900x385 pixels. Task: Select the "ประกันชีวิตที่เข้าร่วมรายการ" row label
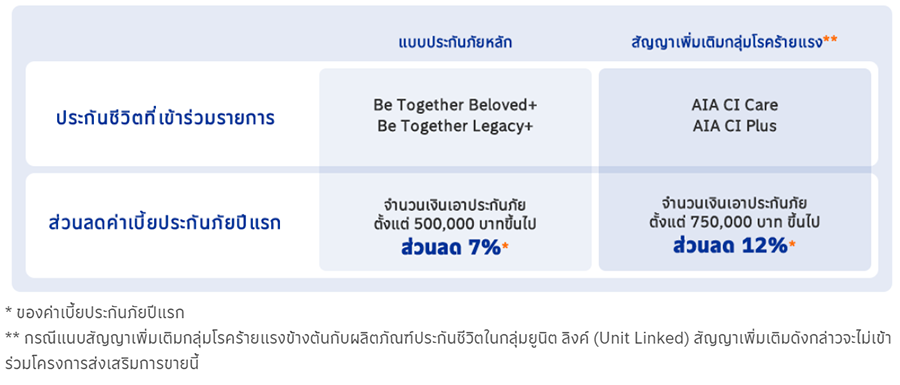165,118
